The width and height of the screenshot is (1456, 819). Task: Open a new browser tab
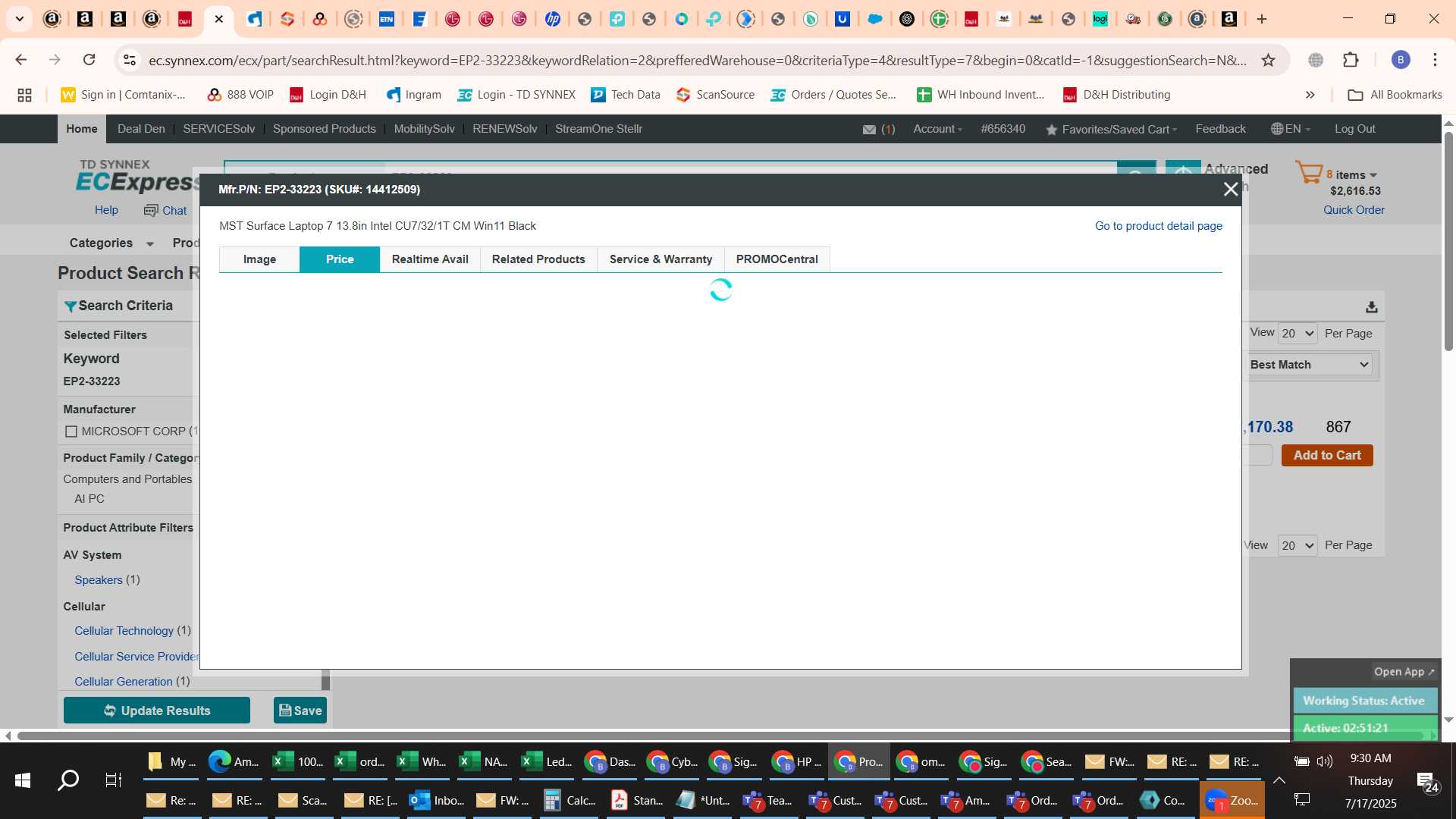(x=1262, y=19)
